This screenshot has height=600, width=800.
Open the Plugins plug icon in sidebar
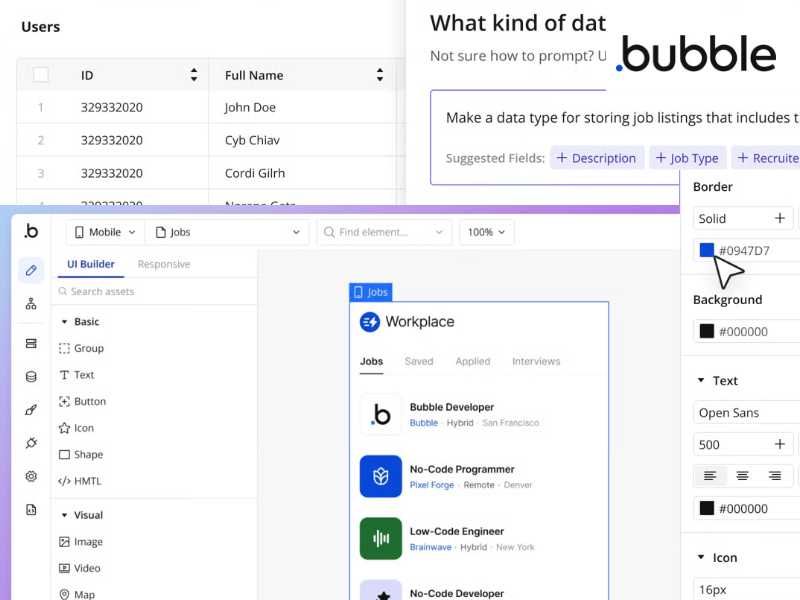click(x=31, y=443)
